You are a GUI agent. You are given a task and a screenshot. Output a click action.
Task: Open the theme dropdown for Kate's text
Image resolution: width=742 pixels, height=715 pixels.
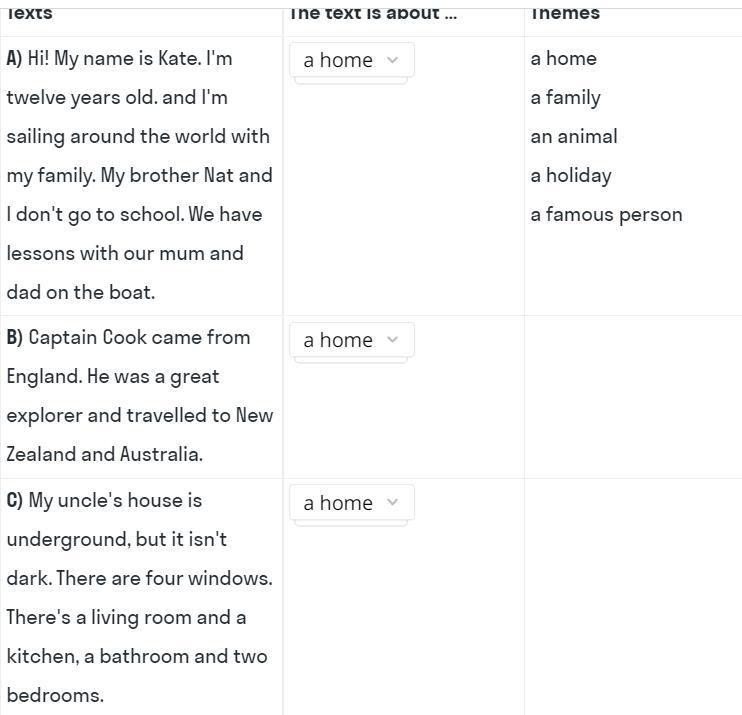click(x=351, y=60)
